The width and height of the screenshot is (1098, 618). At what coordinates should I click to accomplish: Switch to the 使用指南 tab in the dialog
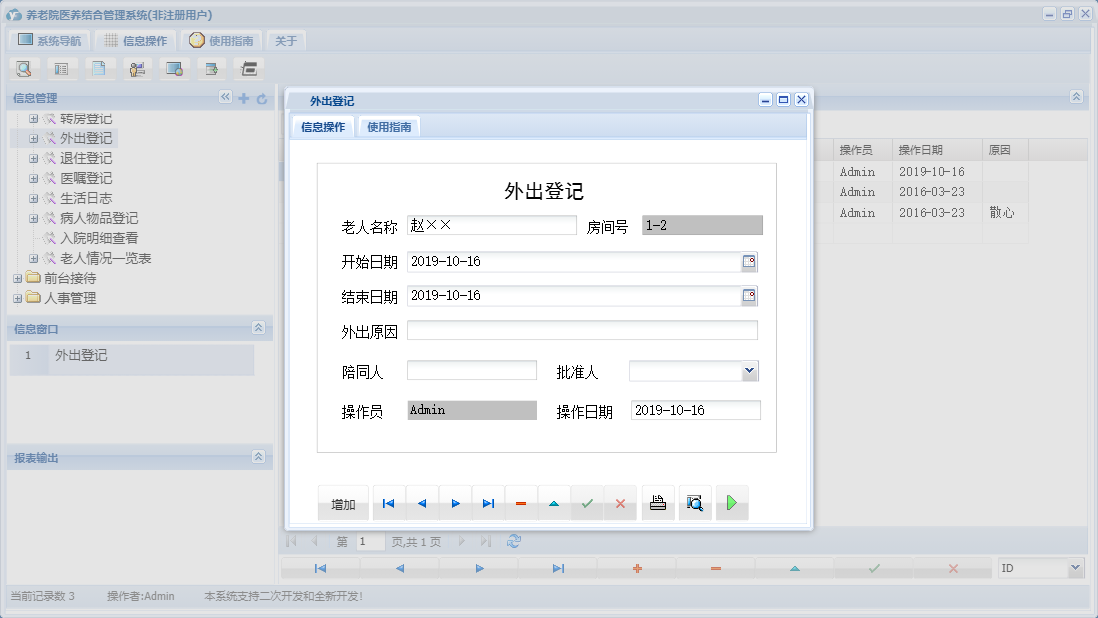click(x=388, y=127)
